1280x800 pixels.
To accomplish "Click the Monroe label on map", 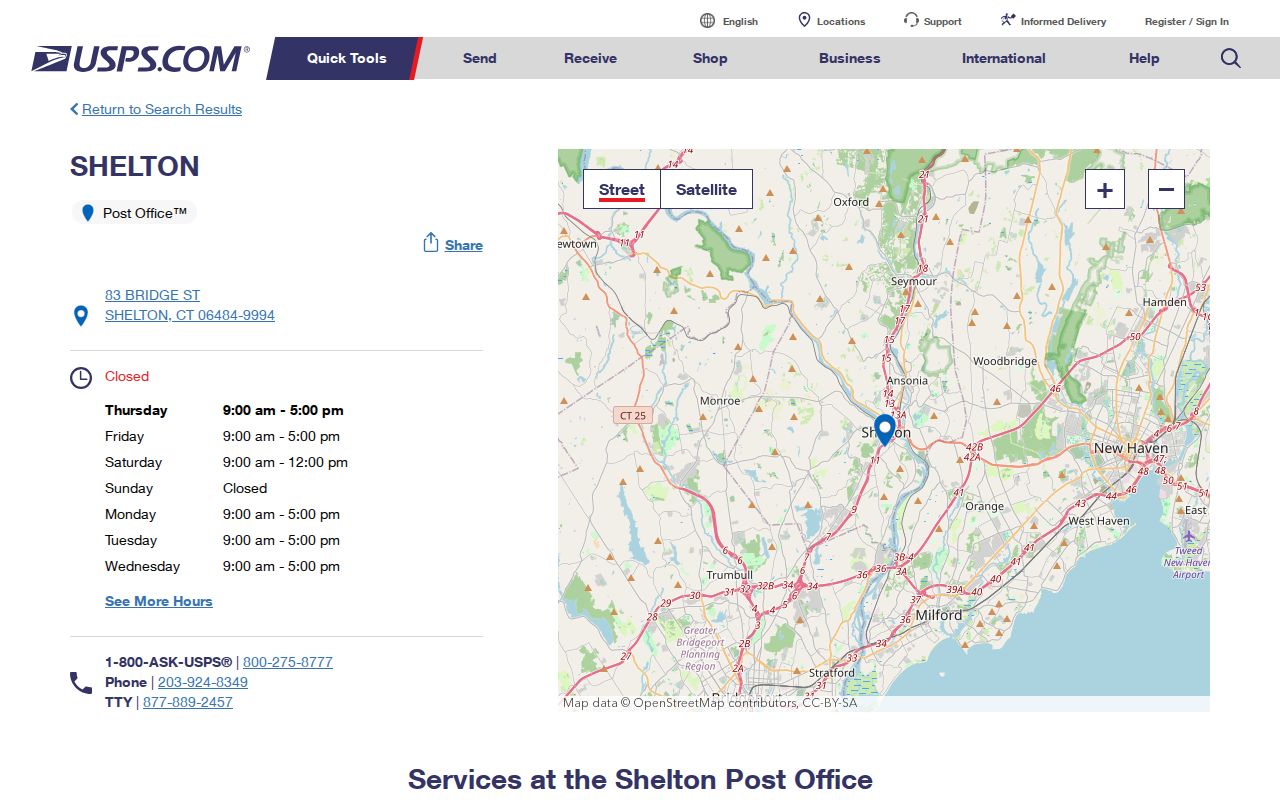I will coord(720,401).
